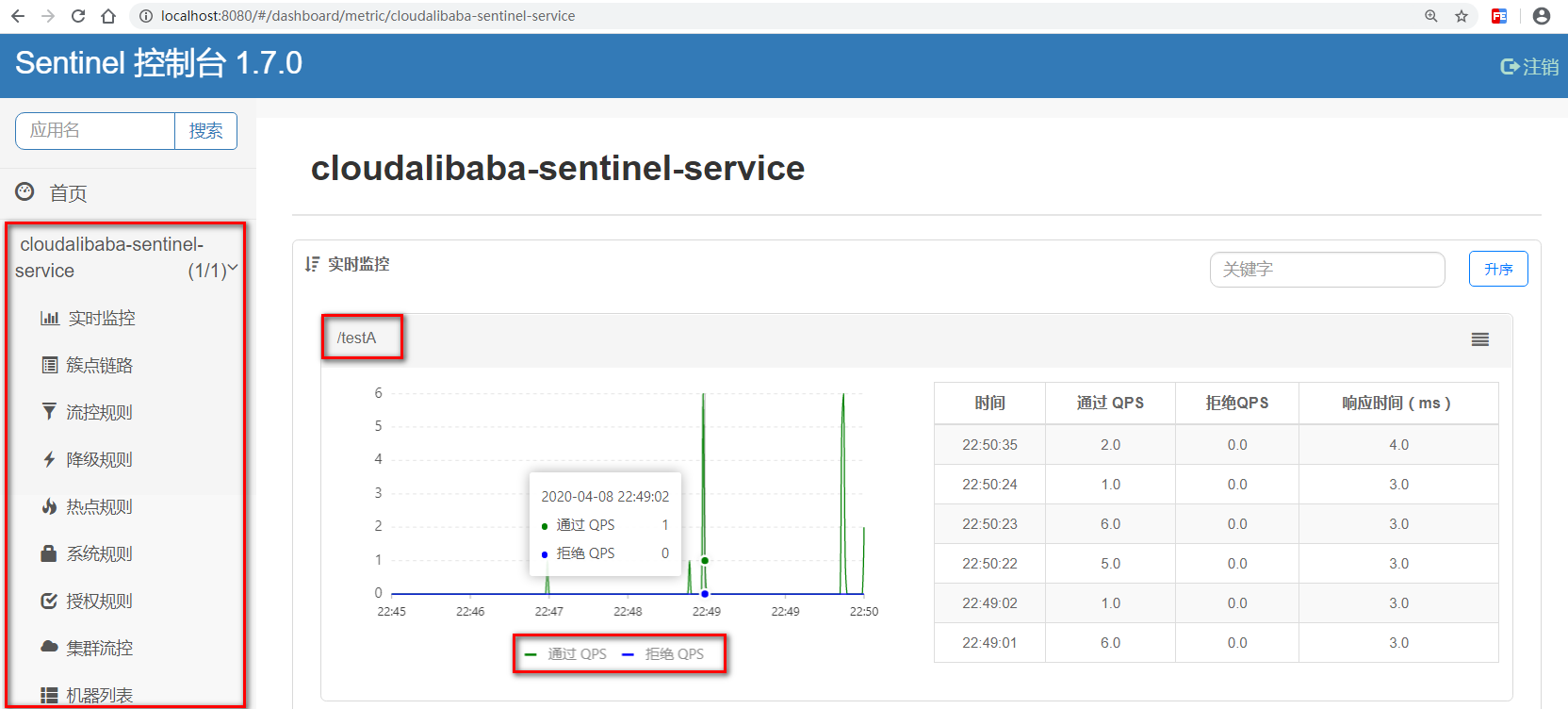This screenshot has width=1568, height=709.
Task: Focus the 关键字 keyword field
Action: tap(1328, 270)
